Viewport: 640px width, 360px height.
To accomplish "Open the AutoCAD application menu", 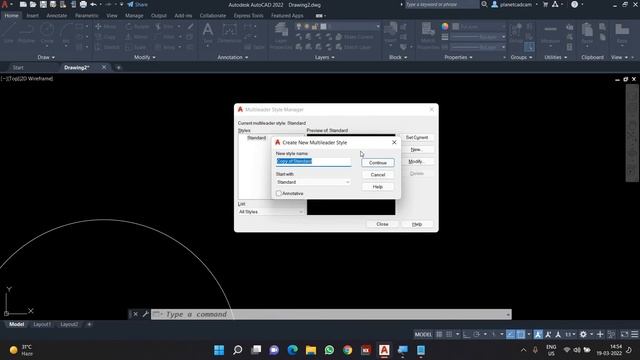I will [5, 4].
